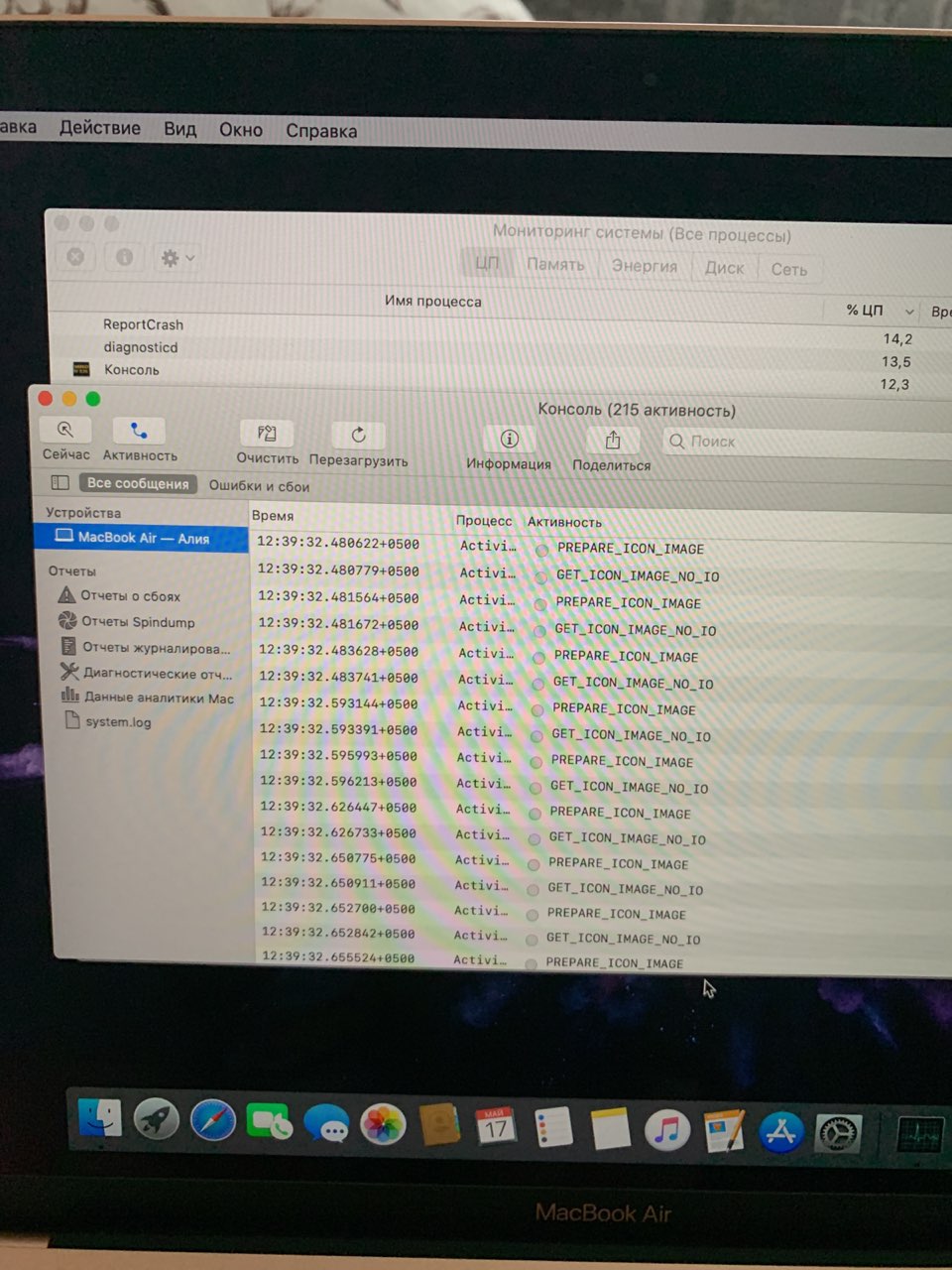This screenshot has width=952, height=1270.
Task: Click the ЦП tab in Activity Monitor
Action: click(x=487, y=263)
